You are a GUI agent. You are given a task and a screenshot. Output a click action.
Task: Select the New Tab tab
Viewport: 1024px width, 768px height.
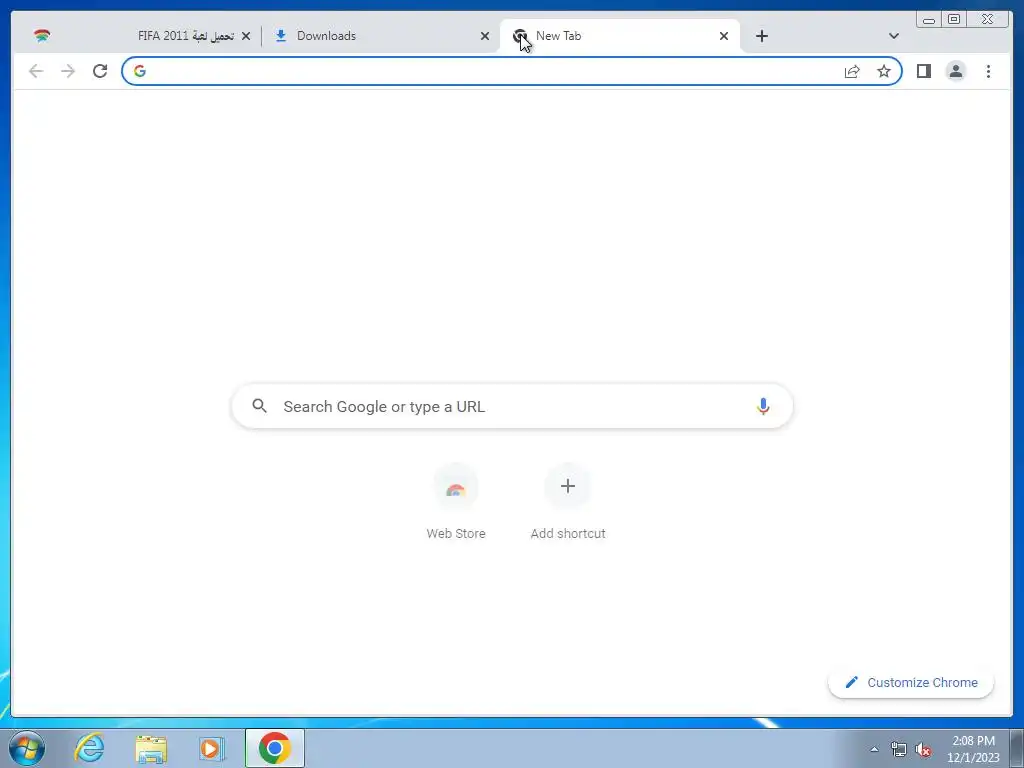[x=619, y=36]
